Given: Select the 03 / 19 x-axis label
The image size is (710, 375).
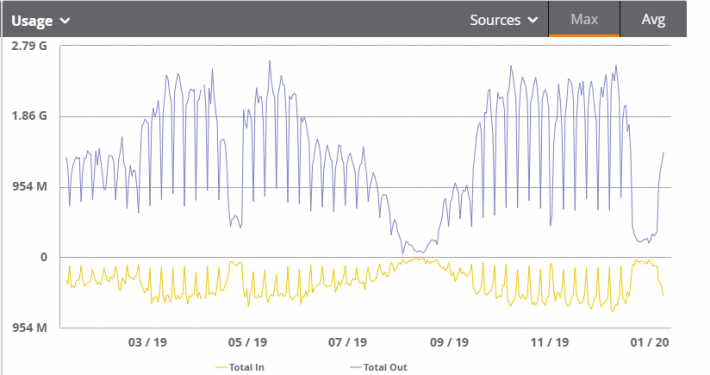Looking at the screenshot, I should (147, 342).
